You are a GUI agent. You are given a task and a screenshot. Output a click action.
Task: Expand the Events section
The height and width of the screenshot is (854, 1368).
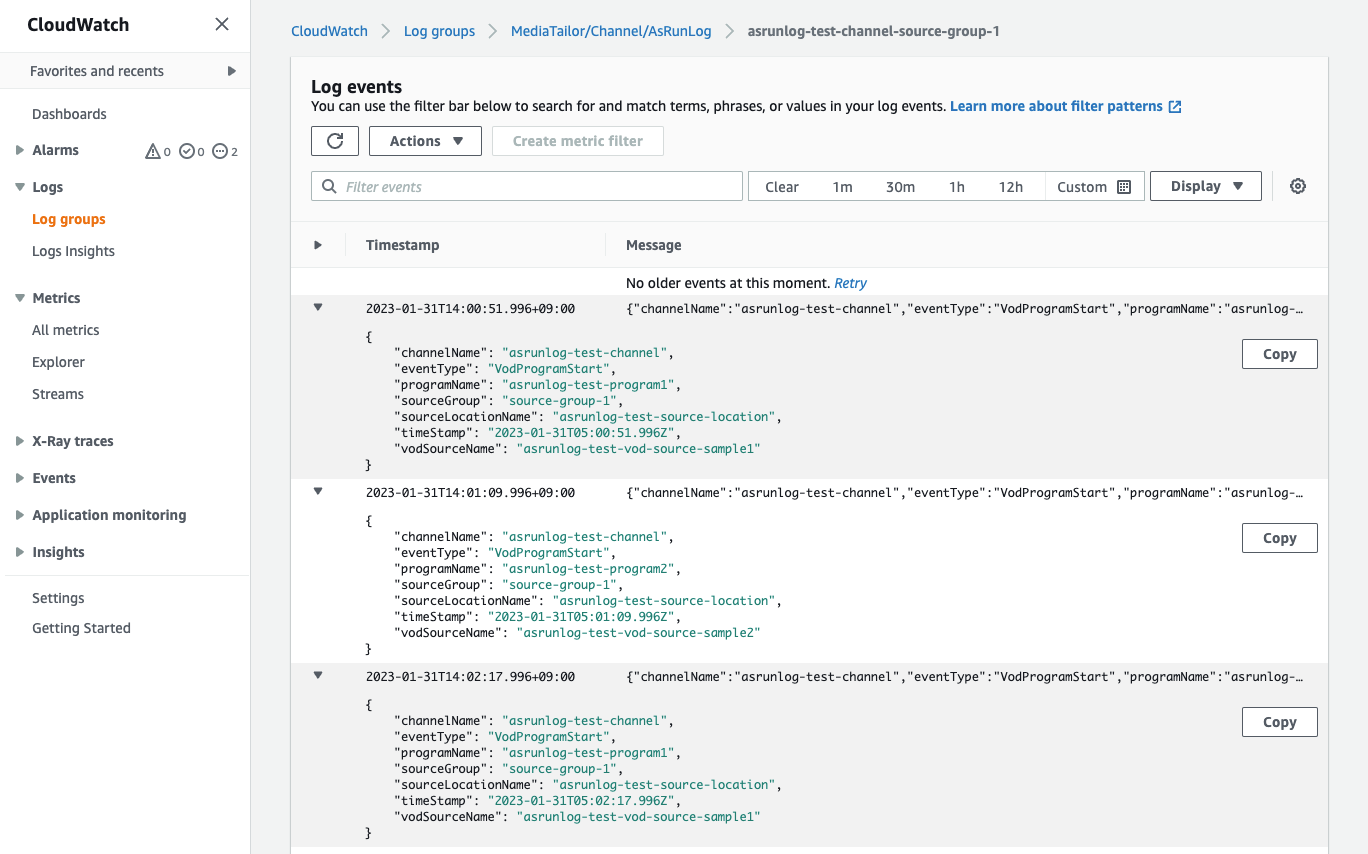coord(20,478)
